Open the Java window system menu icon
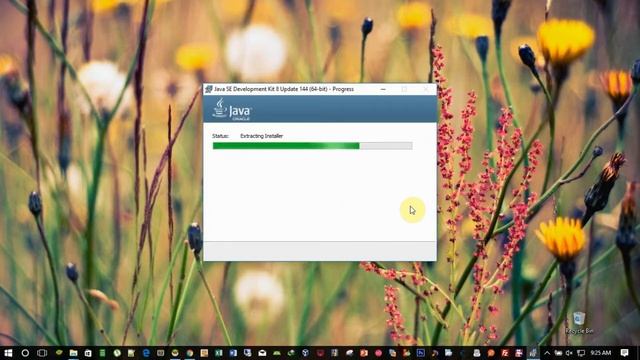640x360 pixels. 209,89
